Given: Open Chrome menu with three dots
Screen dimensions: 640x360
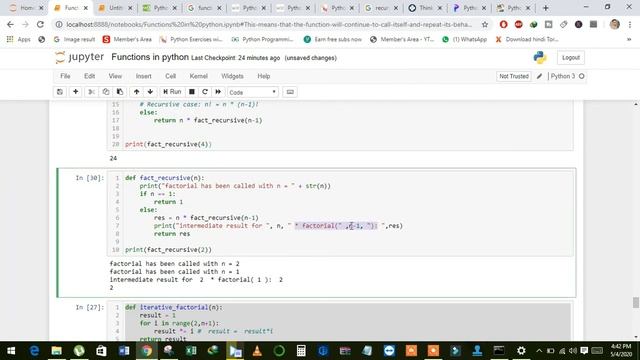Looking at the screenshot, I should (630, 24).
